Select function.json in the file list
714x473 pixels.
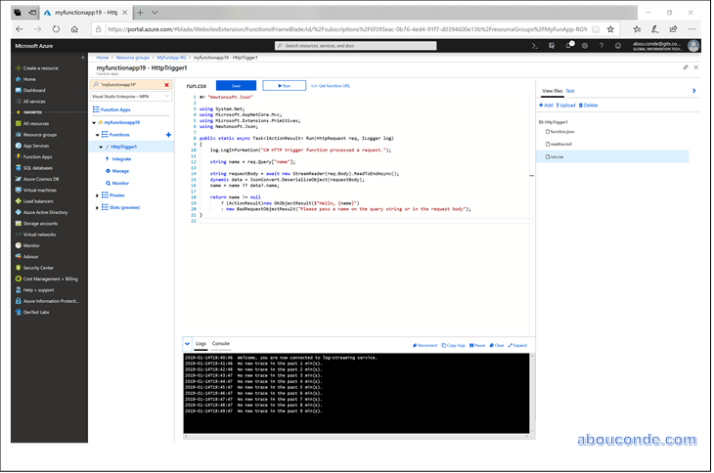[560, 131]
